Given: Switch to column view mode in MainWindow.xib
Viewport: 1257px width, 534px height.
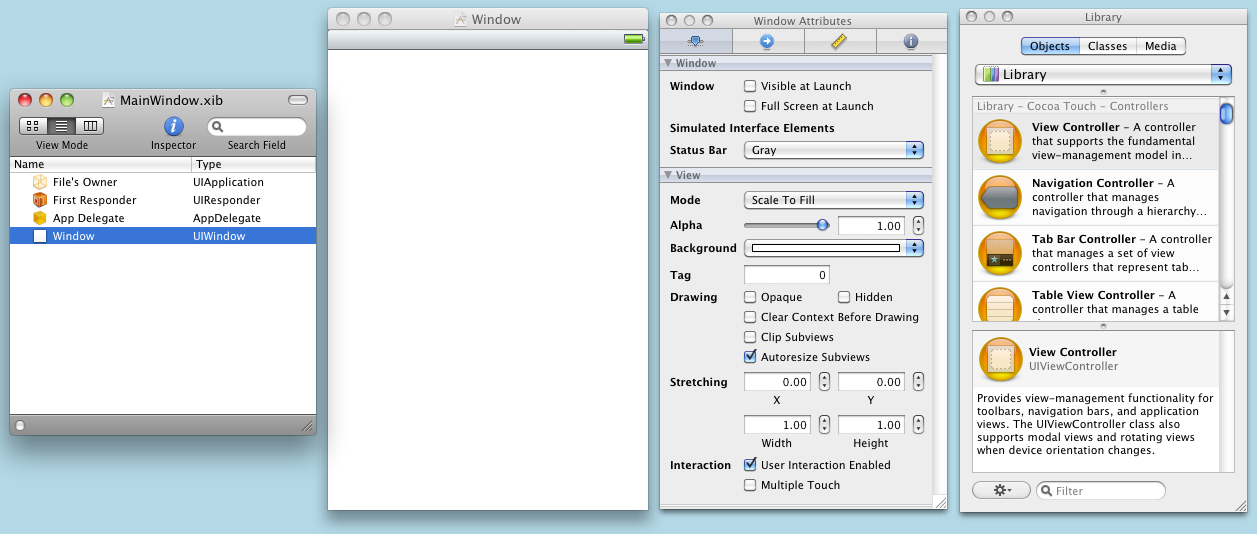Looking at the screenshot, I should [x=90, y=126].
